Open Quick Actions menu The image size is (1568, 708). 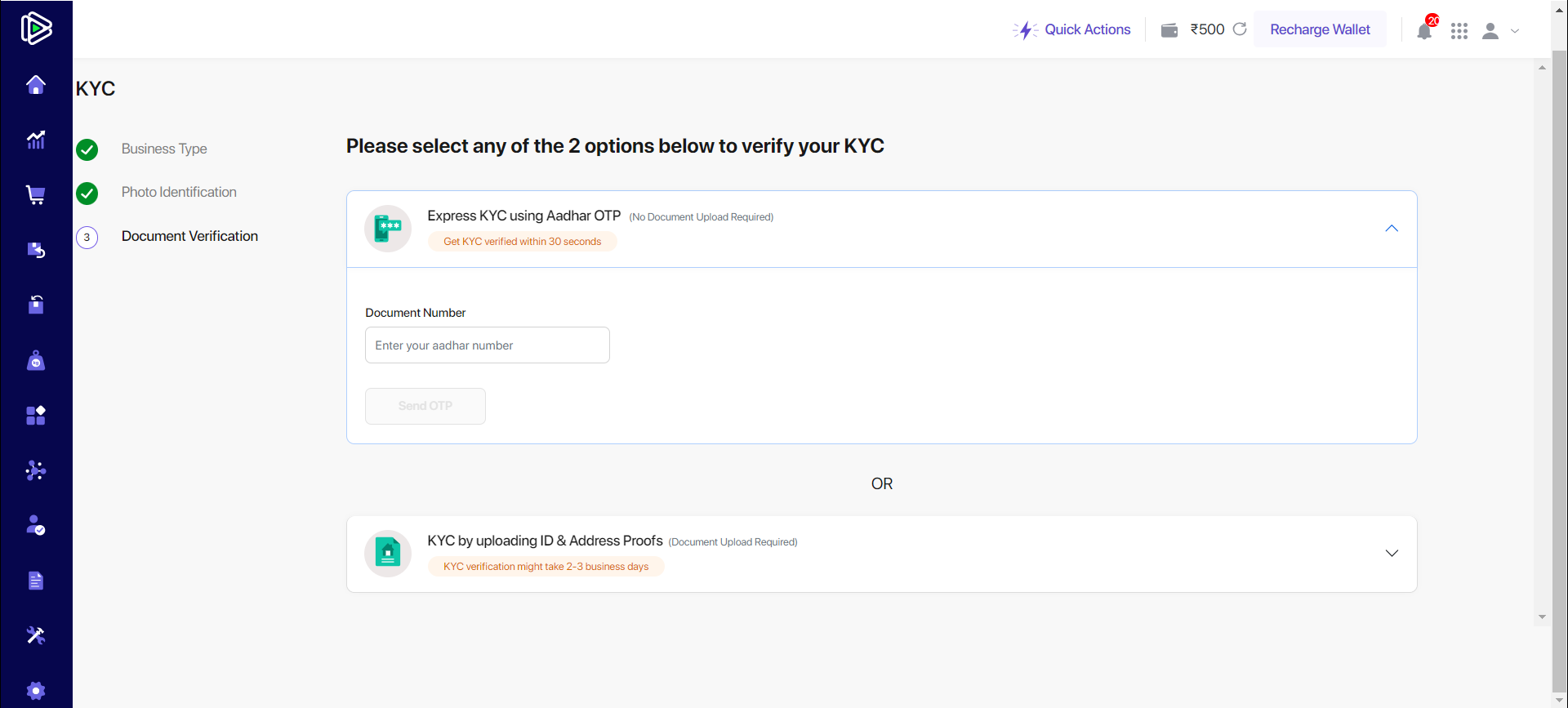tap(1071, 29)
